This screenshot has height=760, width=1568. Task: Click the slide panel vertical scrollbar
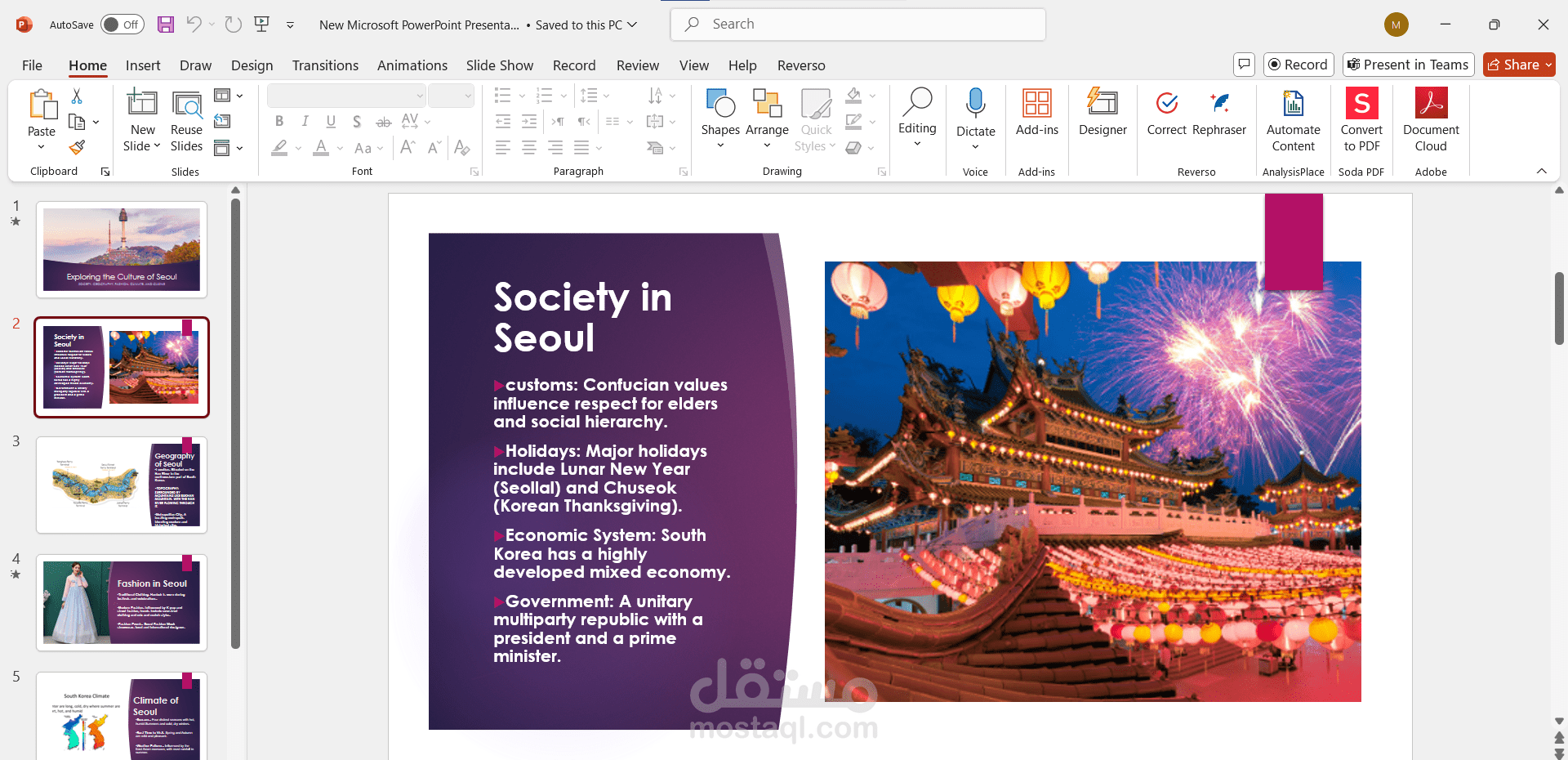click(x=235, y=425)
